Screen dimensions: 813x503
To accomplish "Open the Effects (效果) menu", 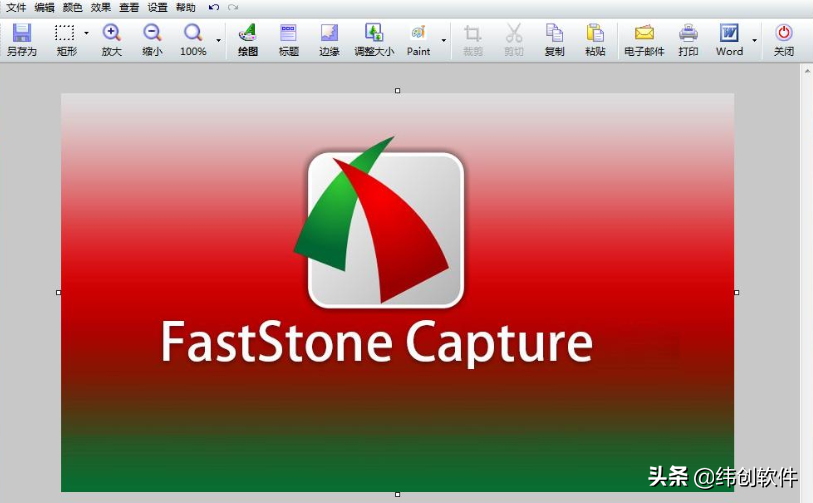I will [x=101, y=7].
